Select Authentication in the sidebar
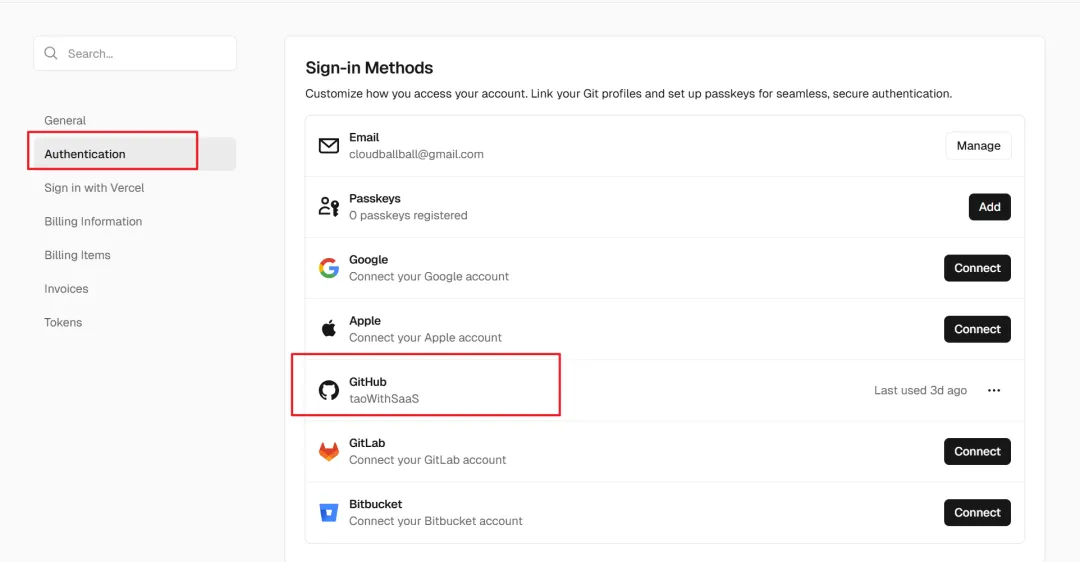The width and height of the screenshot is (1080, 562). pyautogui.click(x=85, y=154)
